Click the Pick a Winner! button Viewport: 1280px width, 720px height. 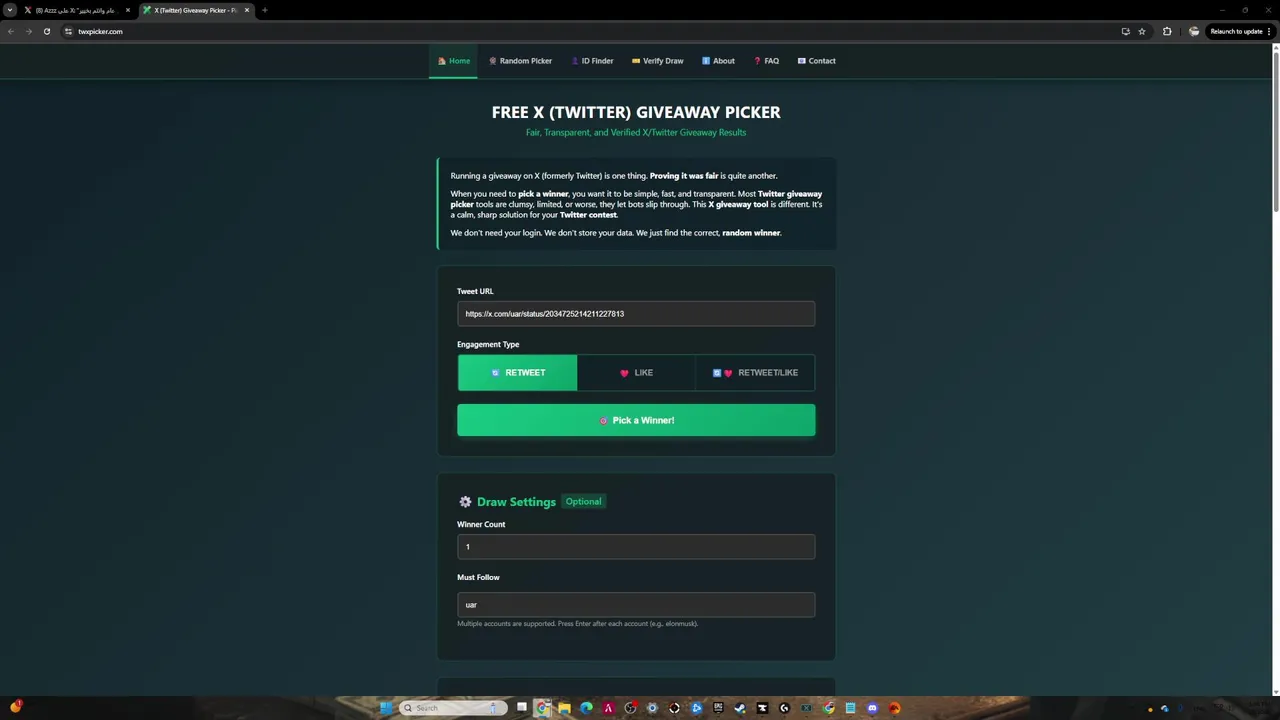636,420
